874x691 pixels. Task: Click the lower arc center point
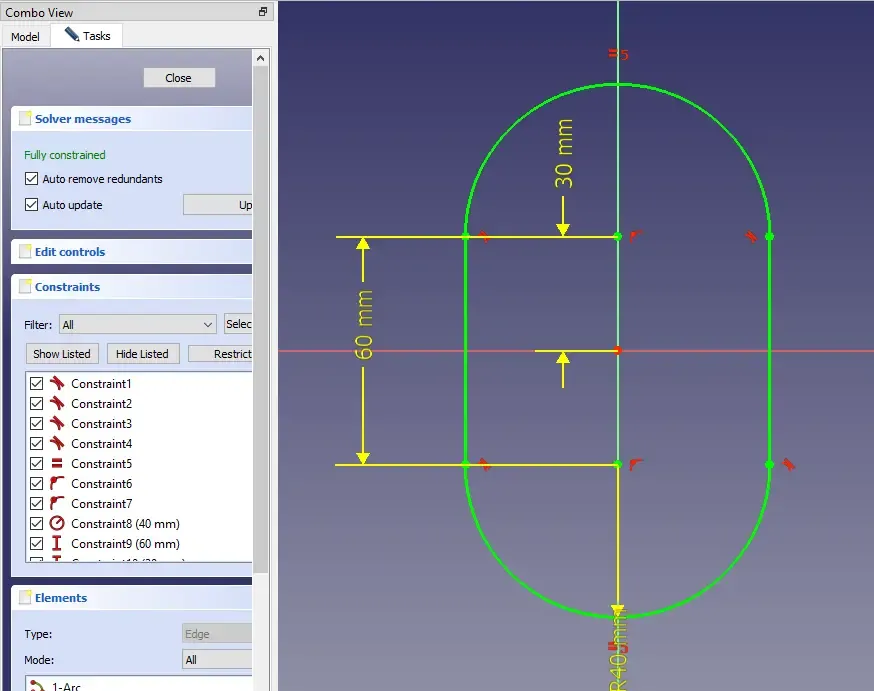[618, 464]
